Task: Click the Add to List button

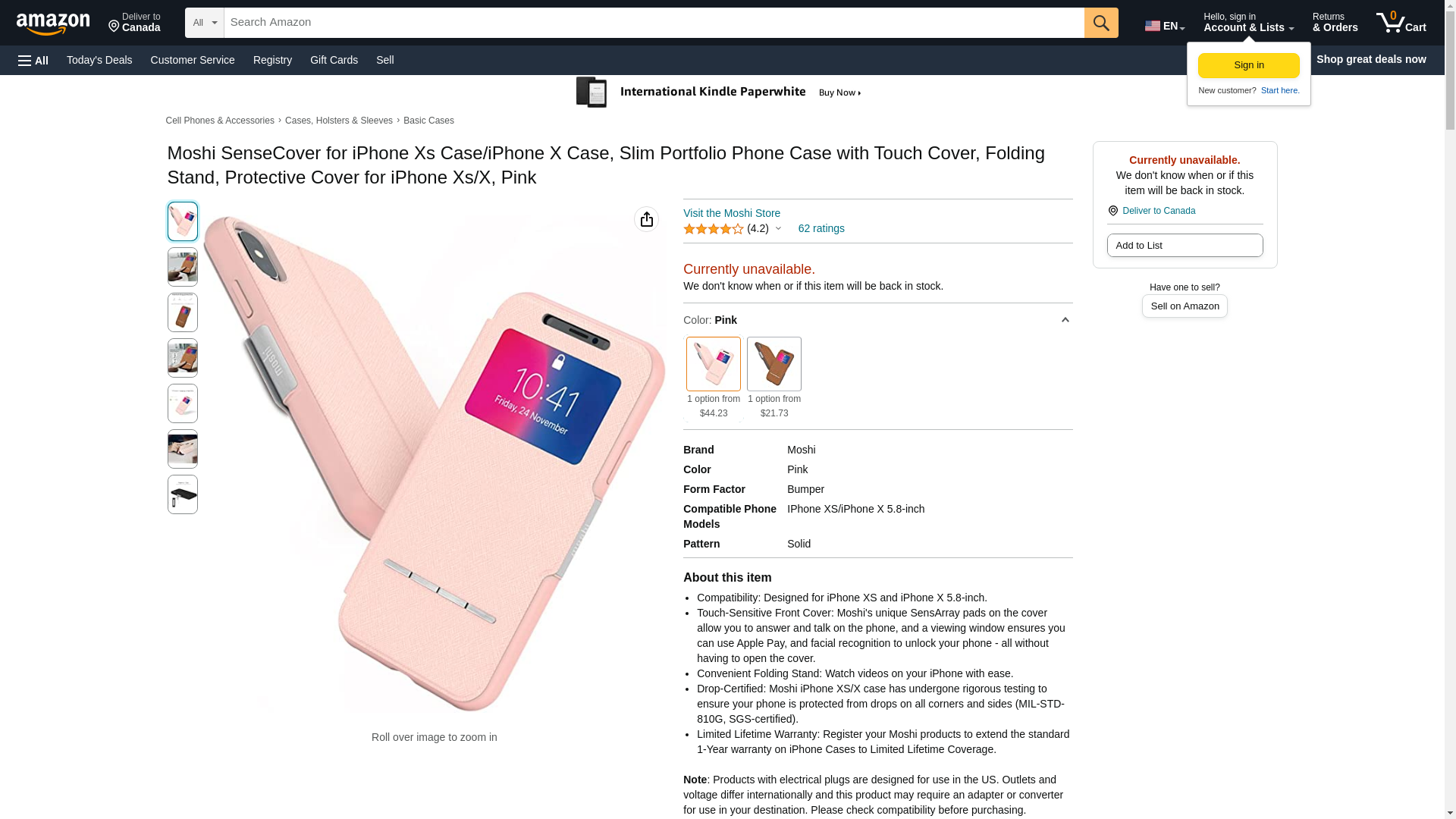Action: [x=1185, y=246]
